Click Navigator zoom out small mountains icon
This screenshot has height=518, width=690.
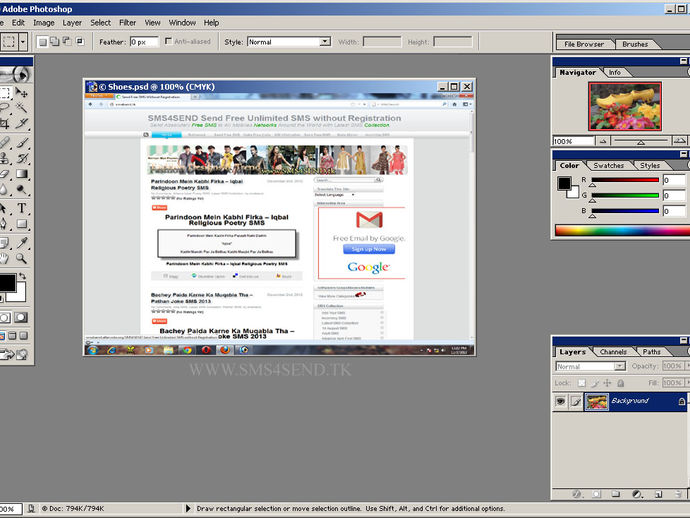[x=603, y=141]
